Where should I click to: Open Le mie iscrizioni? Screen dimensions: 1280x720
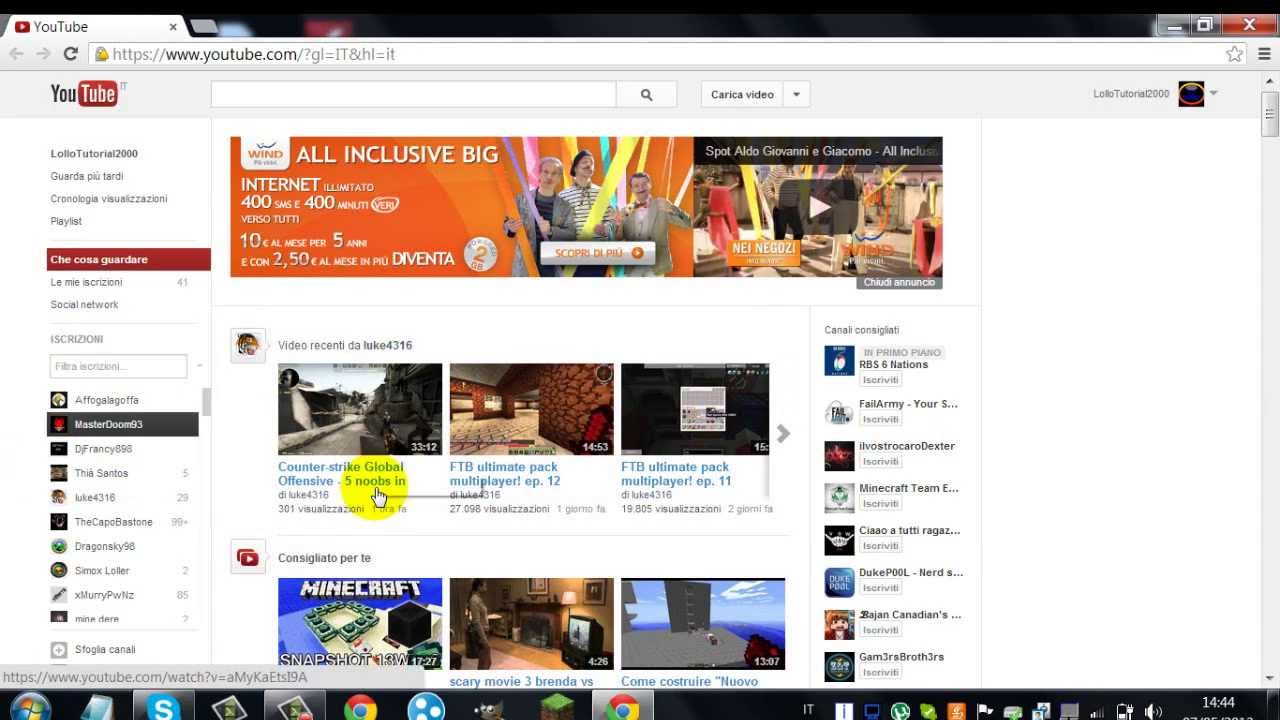click(86, 282)
